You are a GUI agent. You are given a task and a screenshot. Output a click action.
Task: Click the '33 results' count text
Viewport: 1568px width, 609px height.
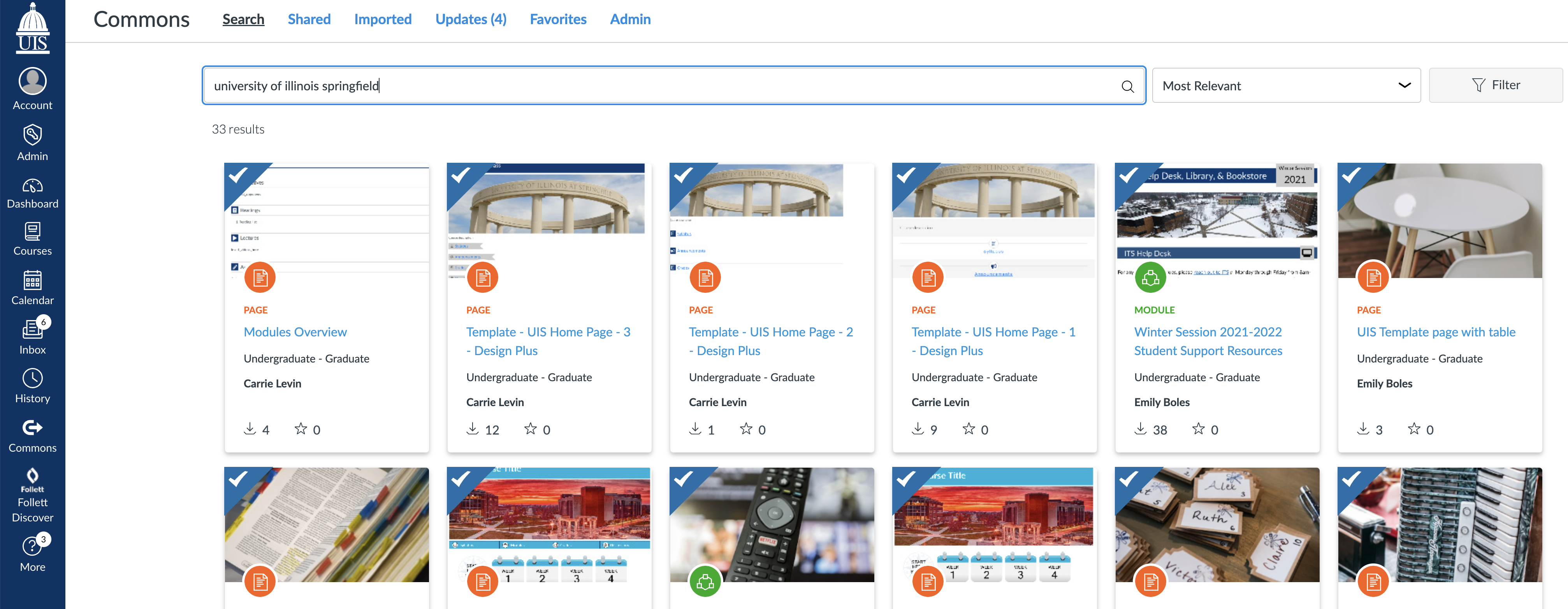(238, 129)
